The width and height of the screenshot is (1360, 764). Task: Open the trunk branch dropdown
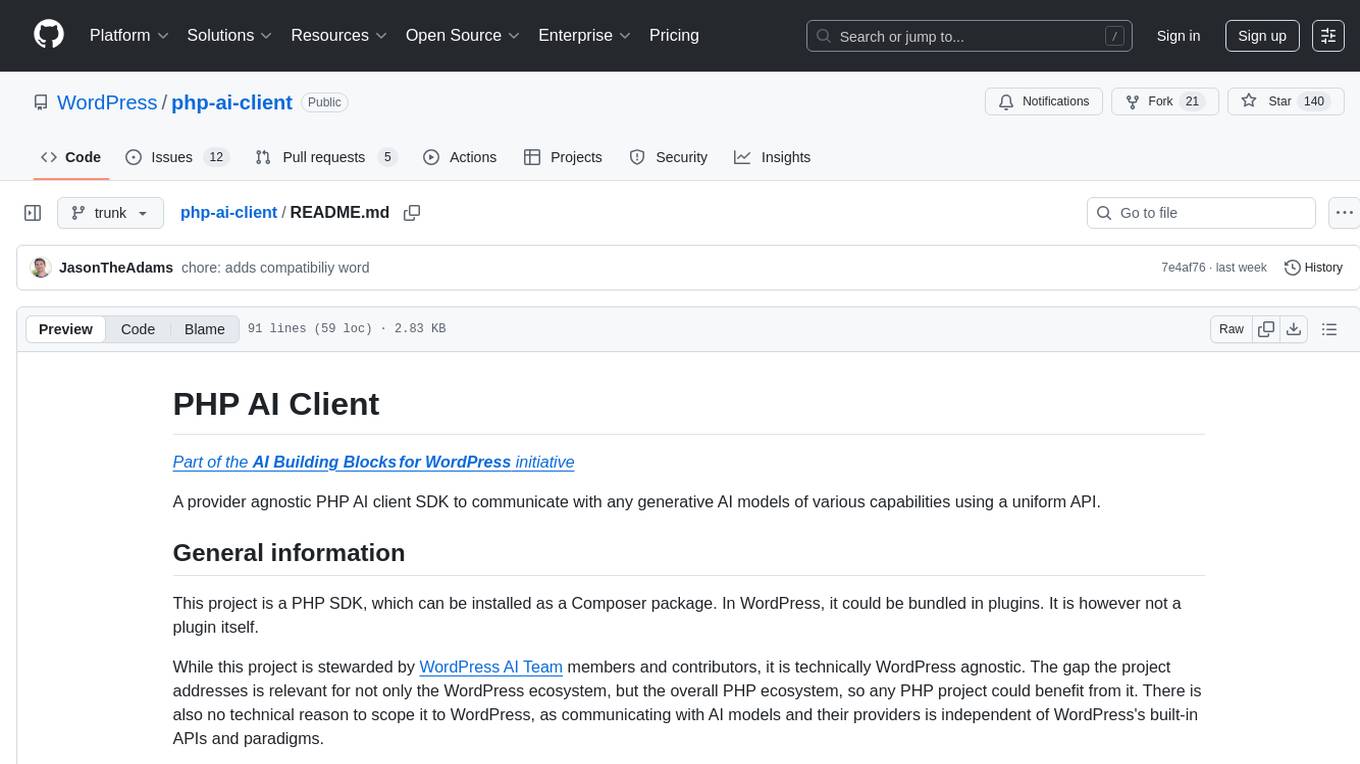click(x=110, y=213)
